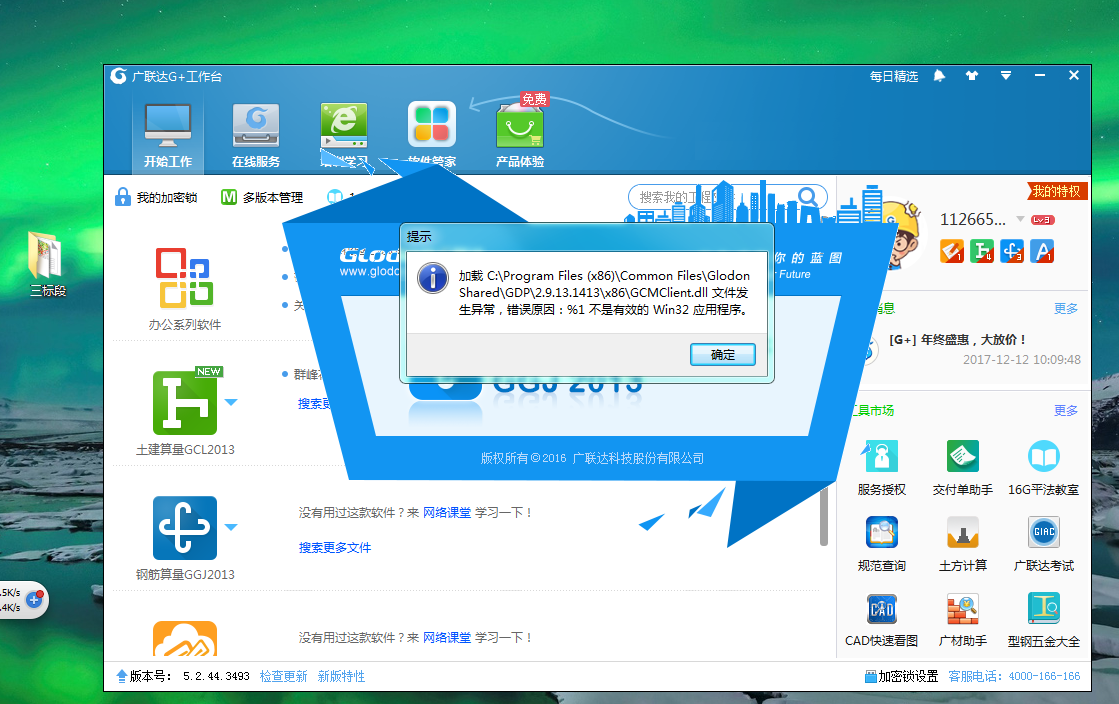This screenshot has width=1119, height=704.
Task: Open the 交付单助手 tool
Action: coord(963,468)
